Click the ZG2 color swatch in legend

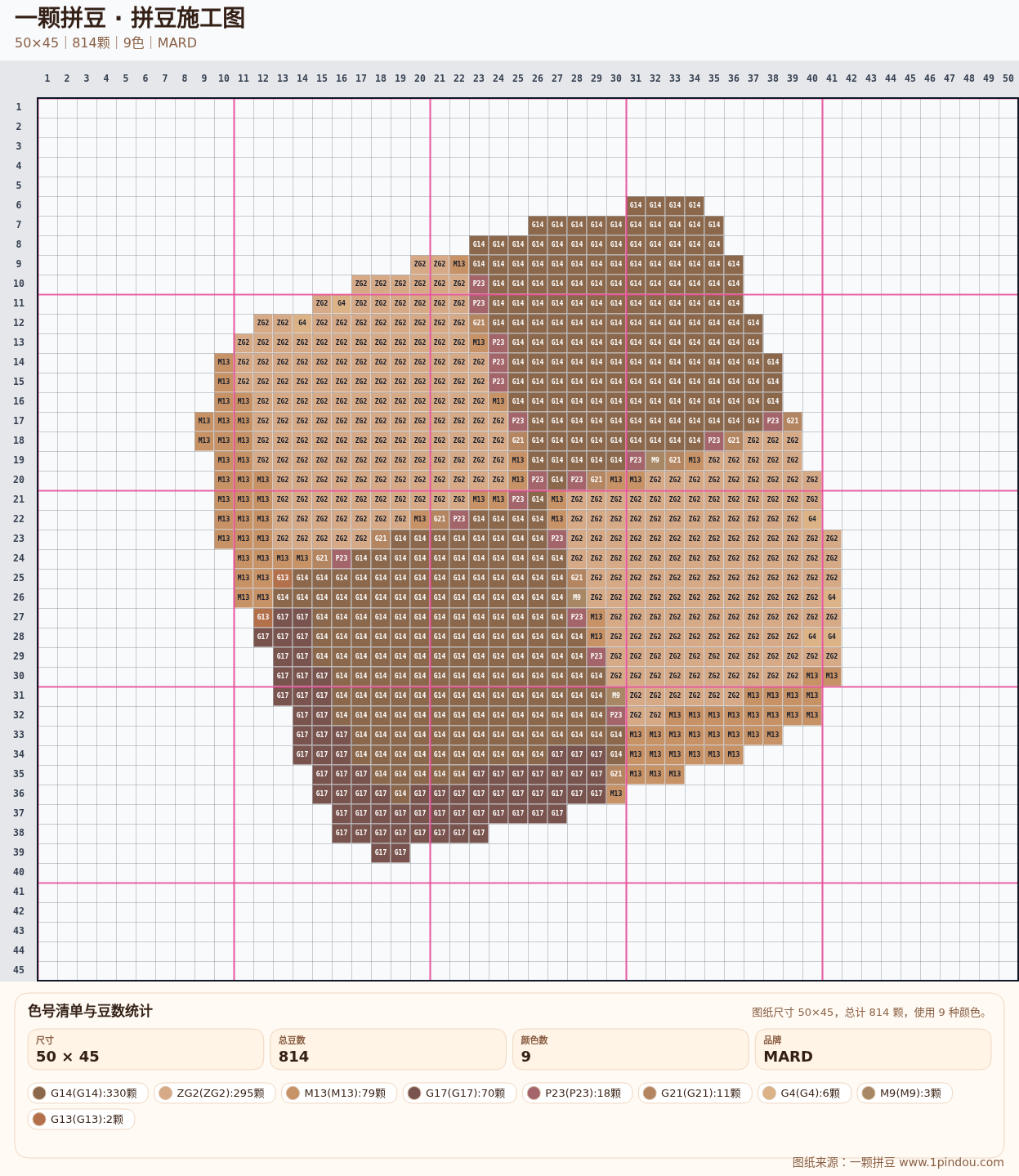coord(166,1093)
